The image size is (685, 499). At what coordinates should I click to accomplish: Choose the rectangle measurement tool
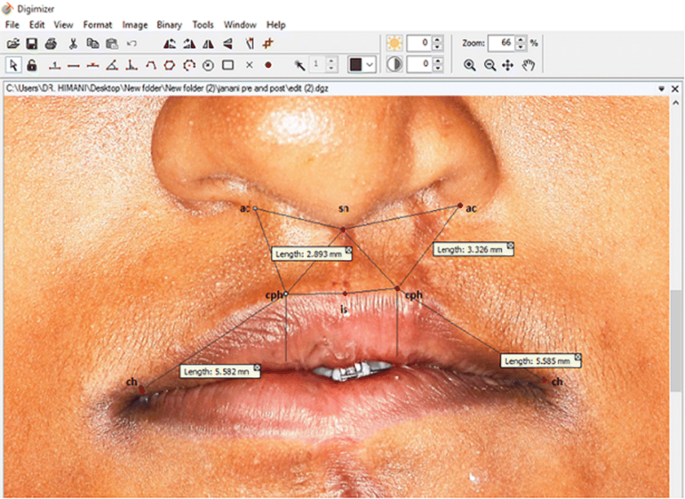[228, 65]
